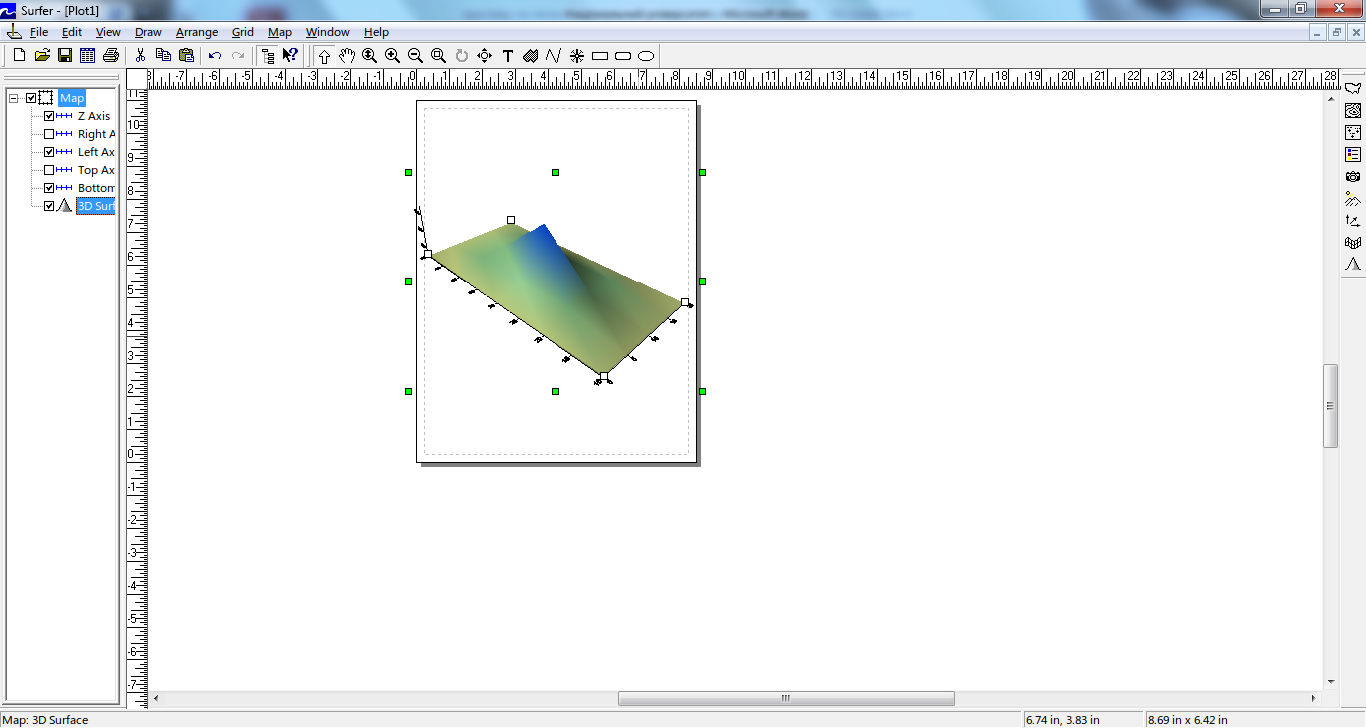1366x728 pixels.
Task: Select Z Axis in Object Manager
Action: [x=94, y=116]
